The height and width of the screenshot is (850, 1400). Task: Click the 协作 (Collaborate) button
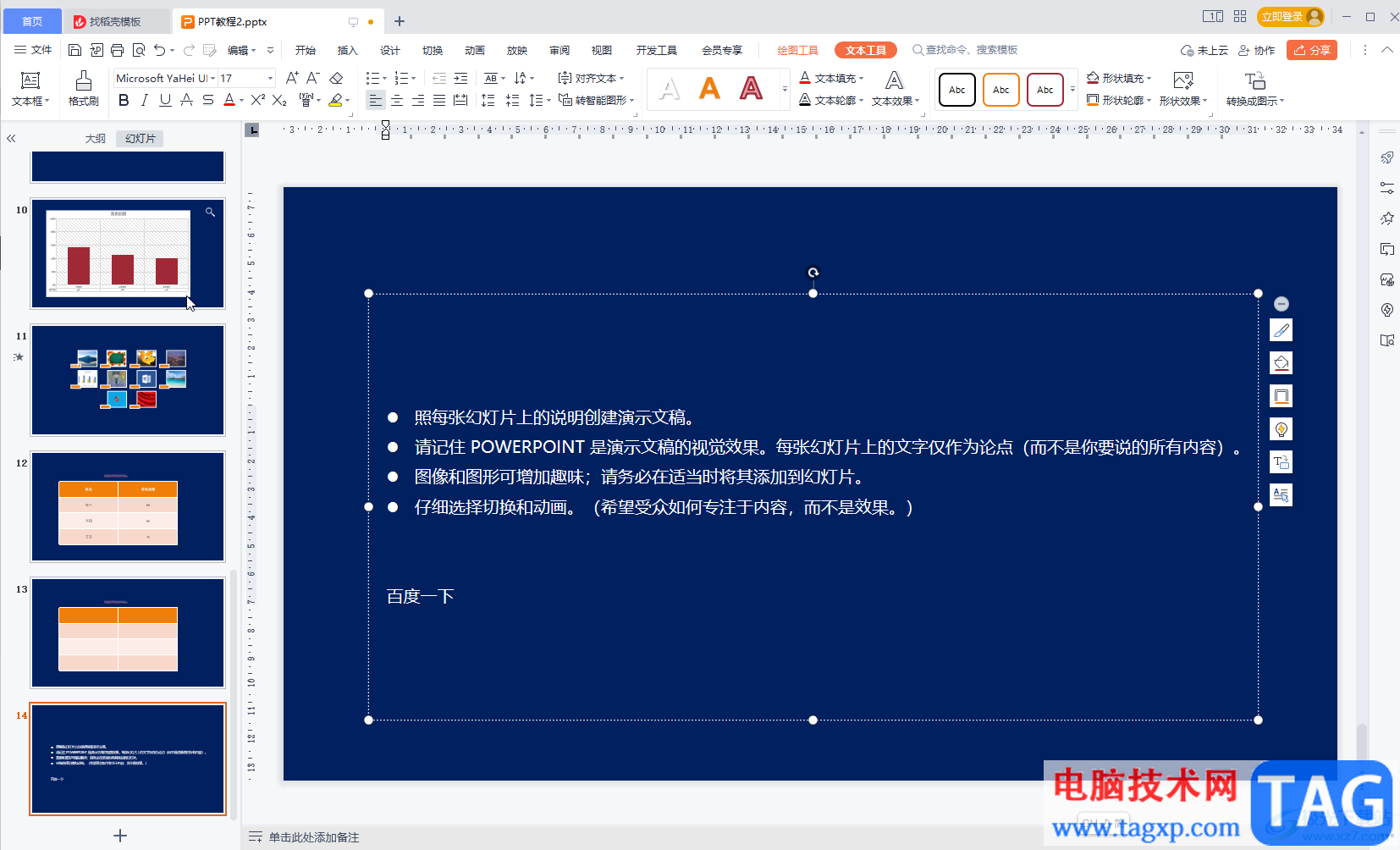tap(1256, 50)
